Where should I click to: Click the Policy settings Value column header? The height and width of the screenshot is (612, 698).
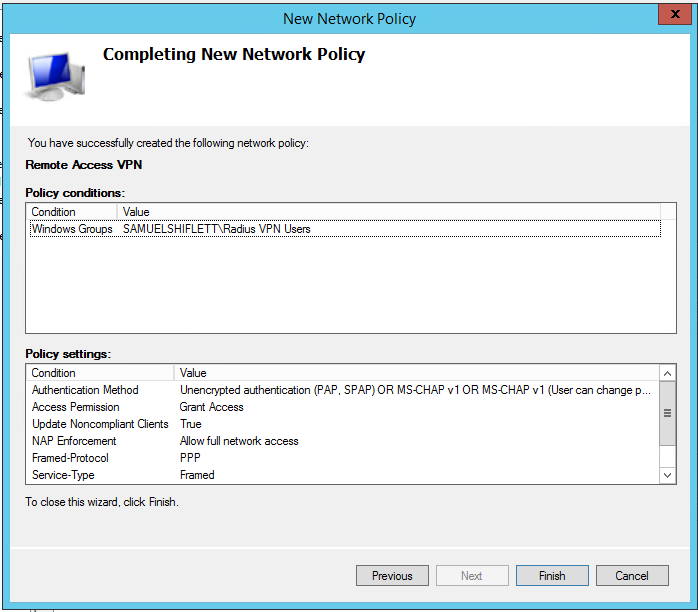417,373
